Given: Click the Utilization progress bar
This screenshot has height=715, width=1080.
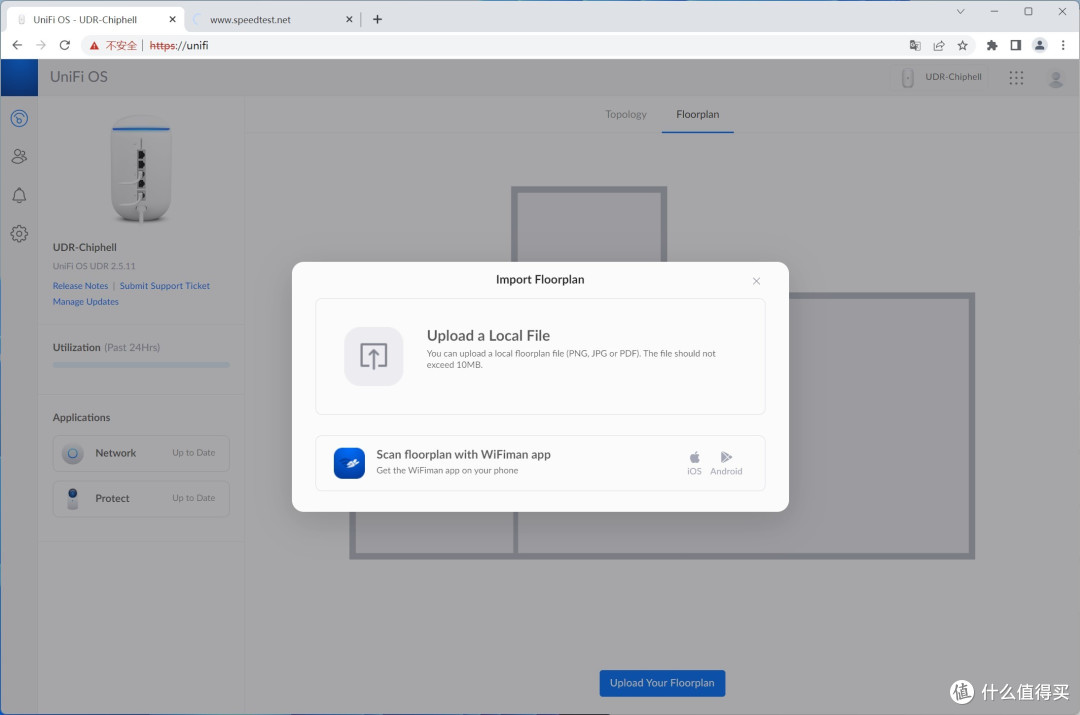Looking at the screenshot, I should click(x=140, y=365).
